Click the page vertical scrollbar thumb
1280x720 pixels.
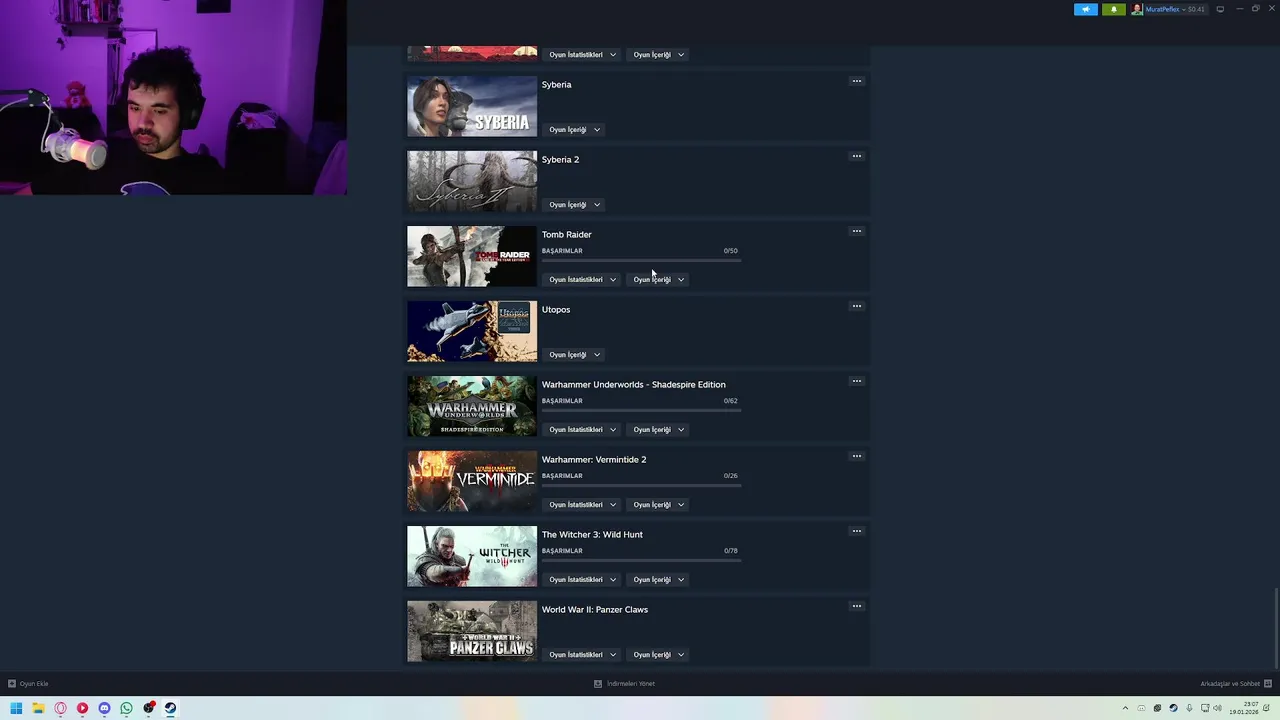(x=1276, y=628)
